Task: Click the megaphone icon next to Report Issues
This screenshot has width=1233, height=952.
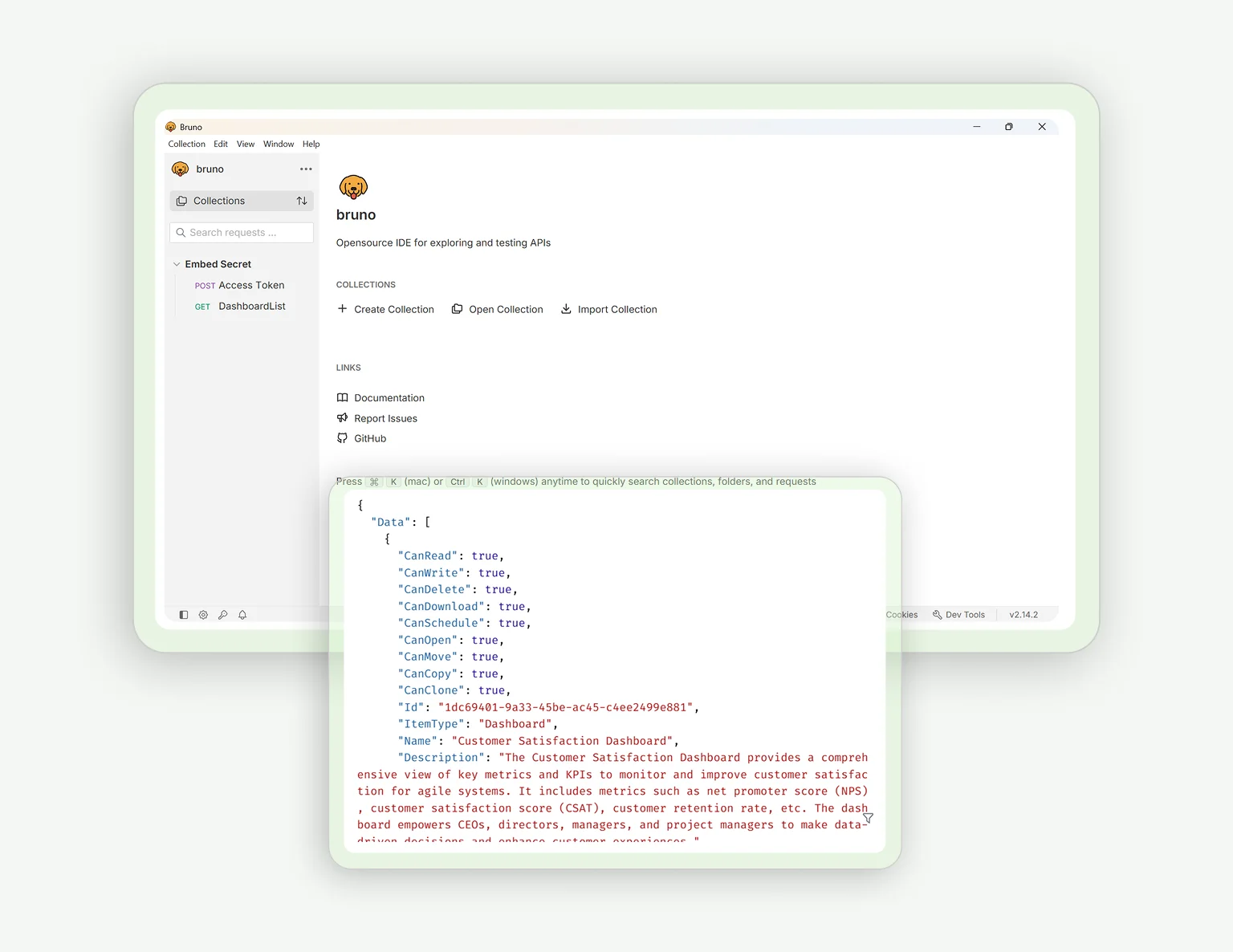Action: tap(343, 418)
